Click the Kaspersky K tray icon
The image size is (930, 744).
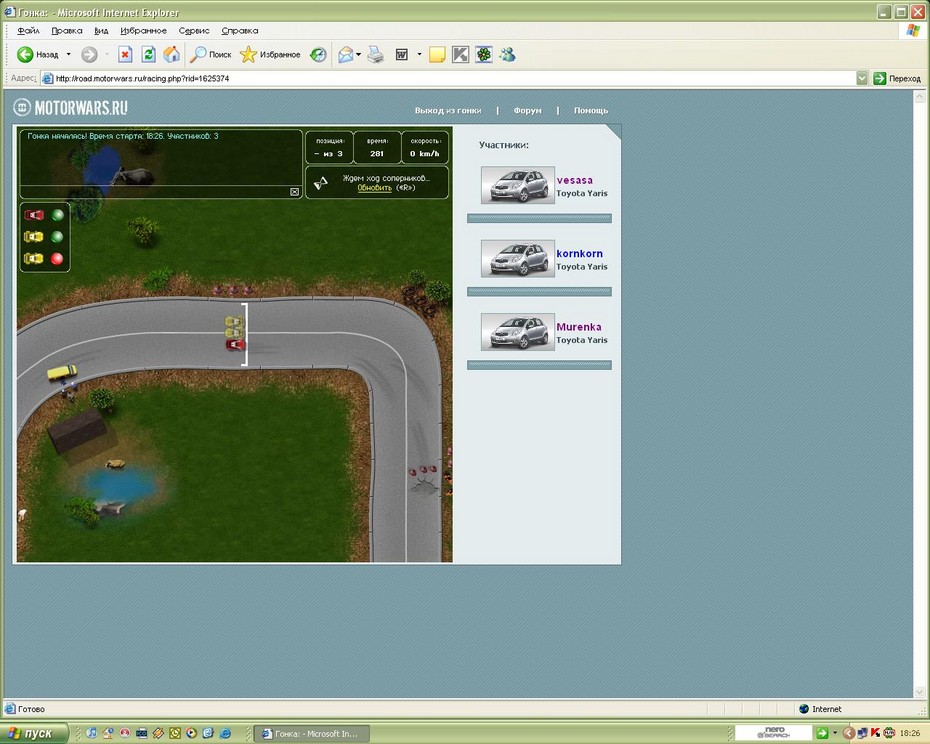click(875, 733)
